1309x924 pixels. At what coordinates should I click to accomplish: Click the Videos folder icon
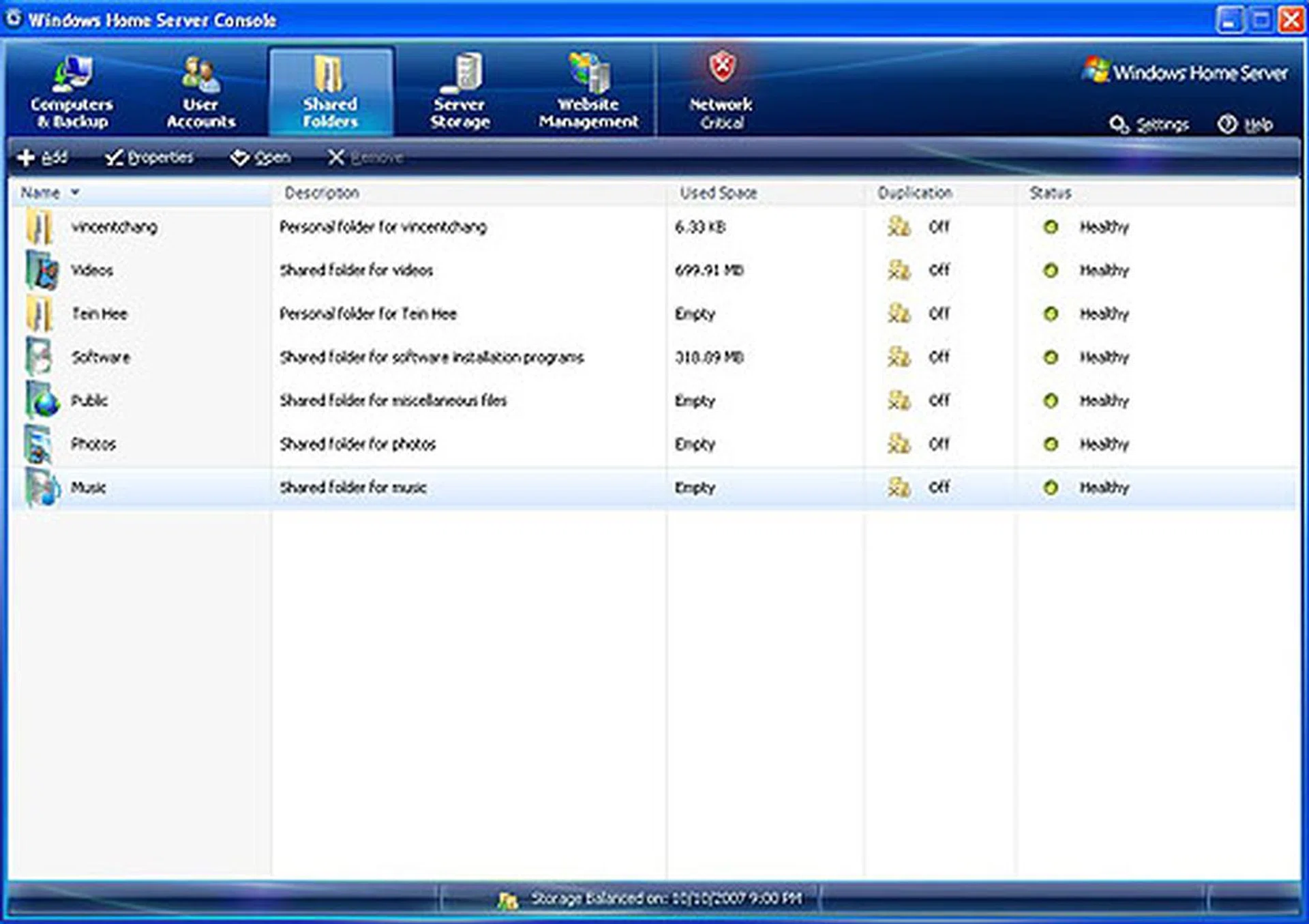(40, 270)
